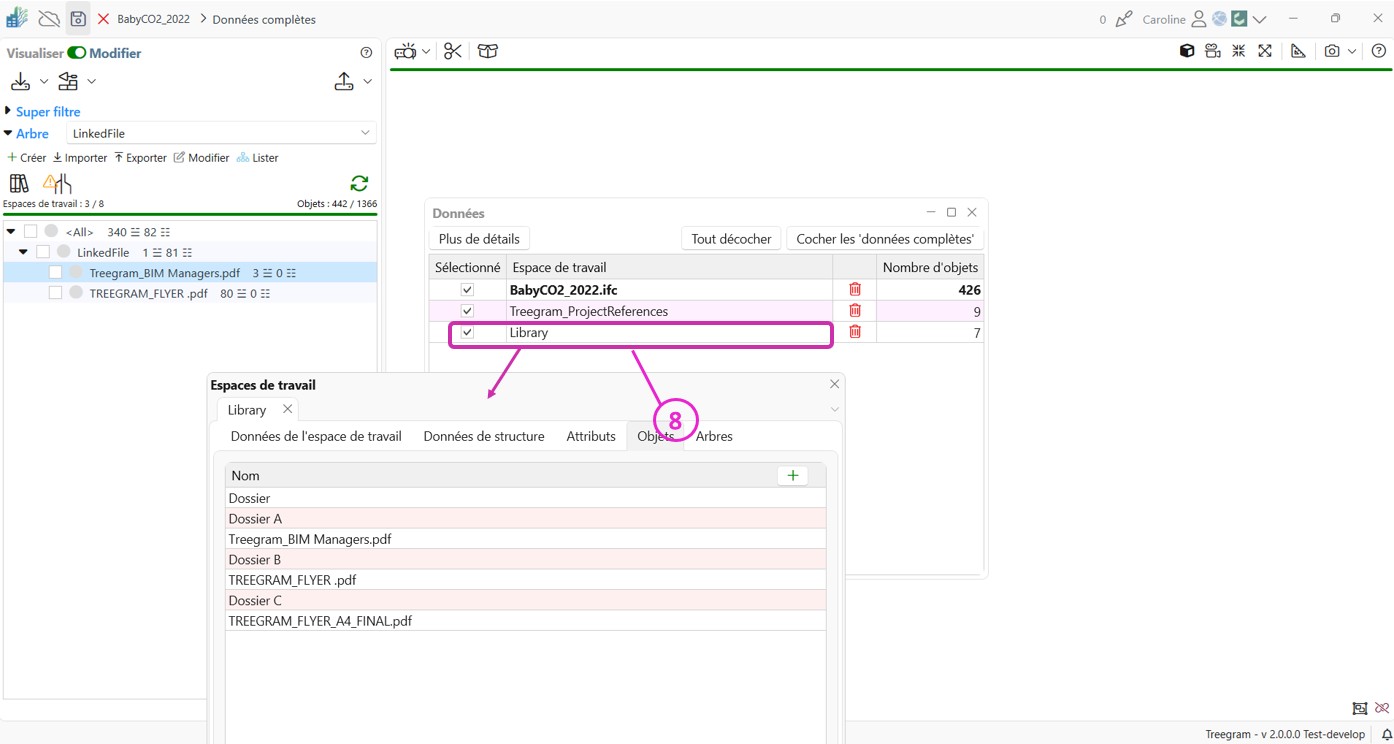Switch to the Attributs tab
The image size is (1394, 744).
(x=590, y=436)
